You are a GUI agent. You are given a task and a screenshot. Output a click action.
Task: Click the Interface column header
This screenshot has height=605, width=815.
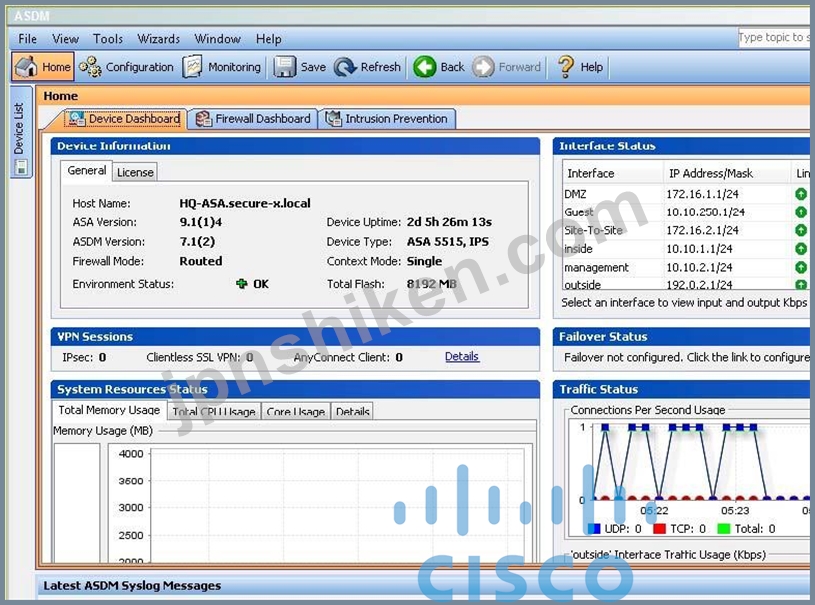(612, 173)
